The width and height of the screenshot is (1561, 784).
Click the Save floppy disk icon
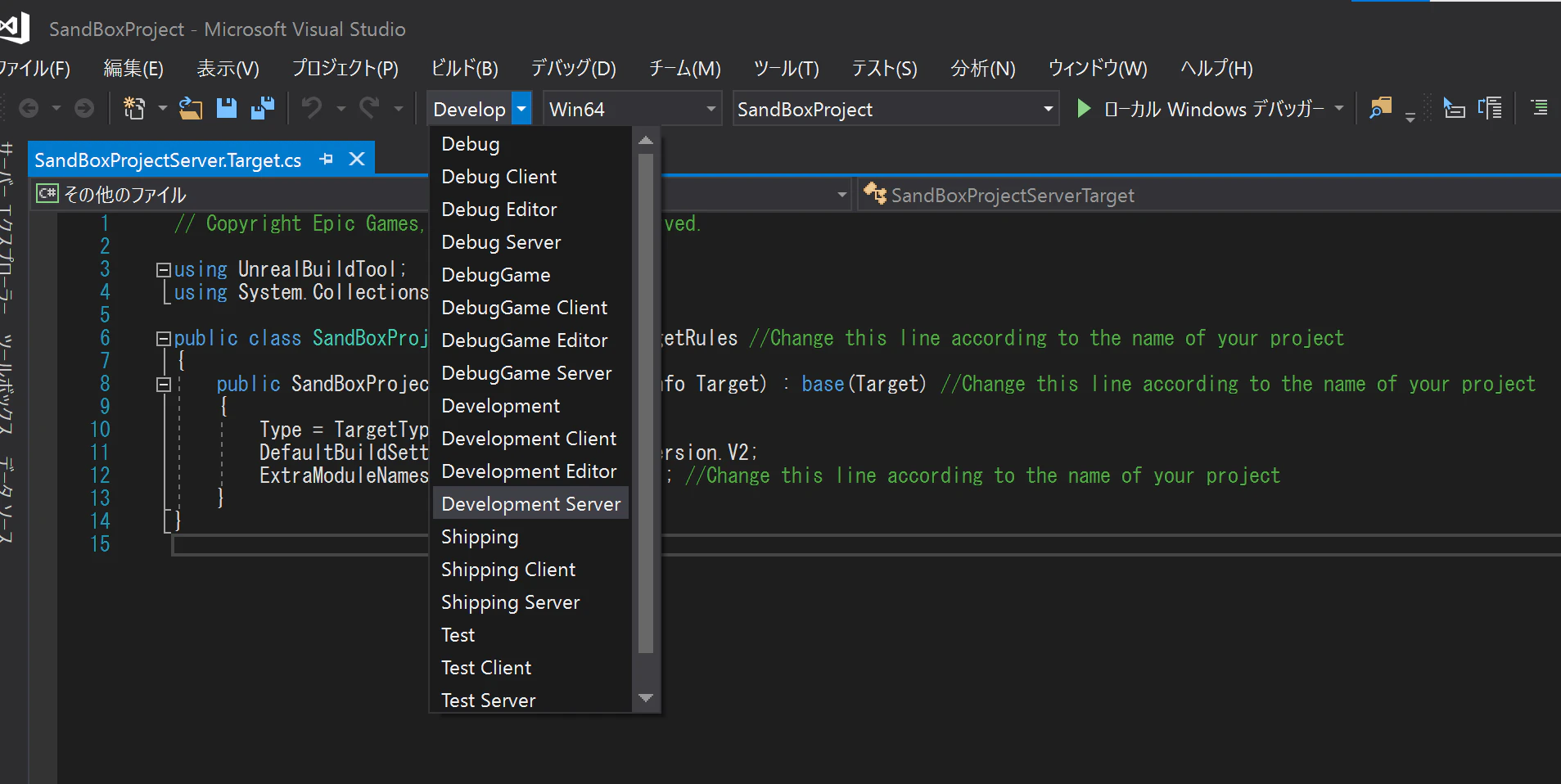(227, 108)
